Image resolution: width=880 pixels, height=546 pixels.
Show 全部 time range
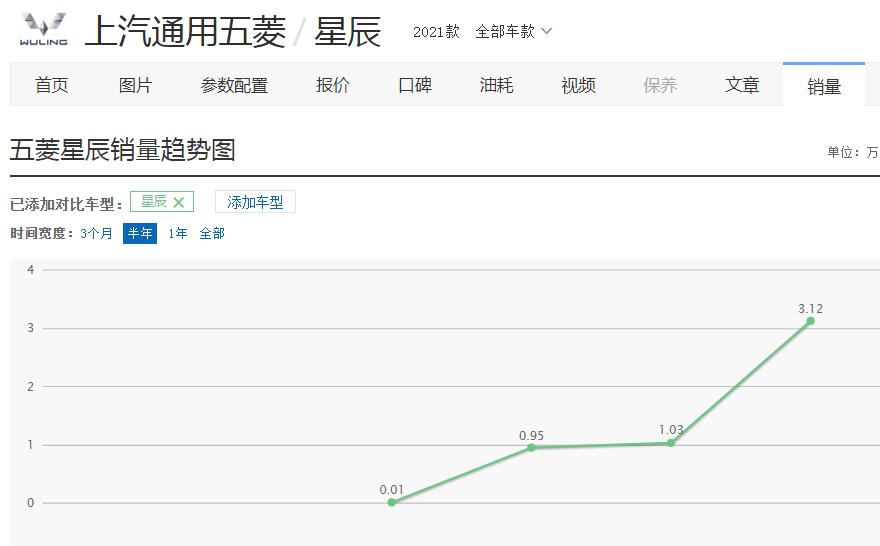pyautogui.click(x=212, y=233)
